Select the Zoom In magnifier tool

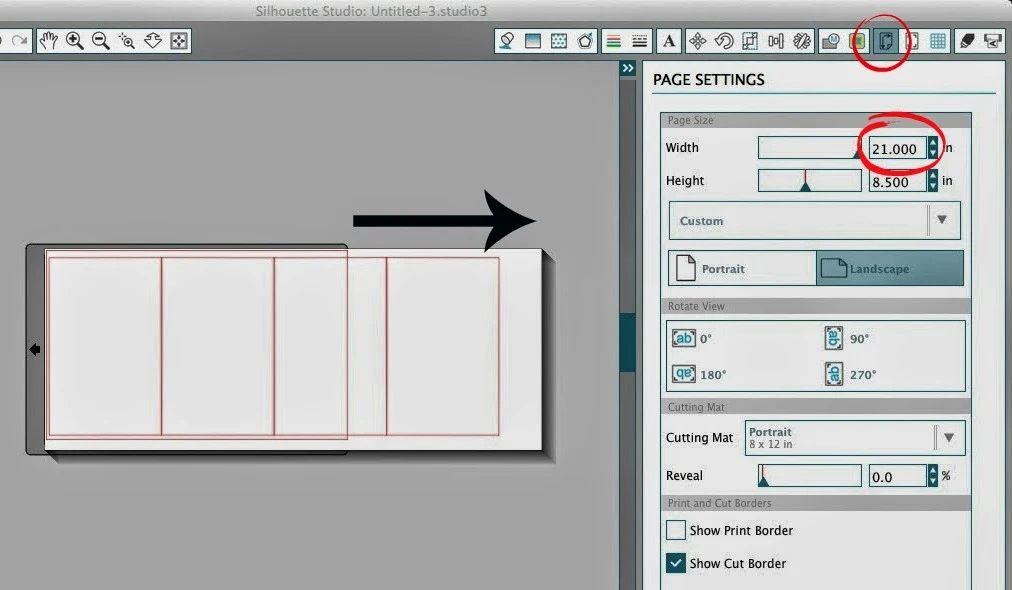74,41
